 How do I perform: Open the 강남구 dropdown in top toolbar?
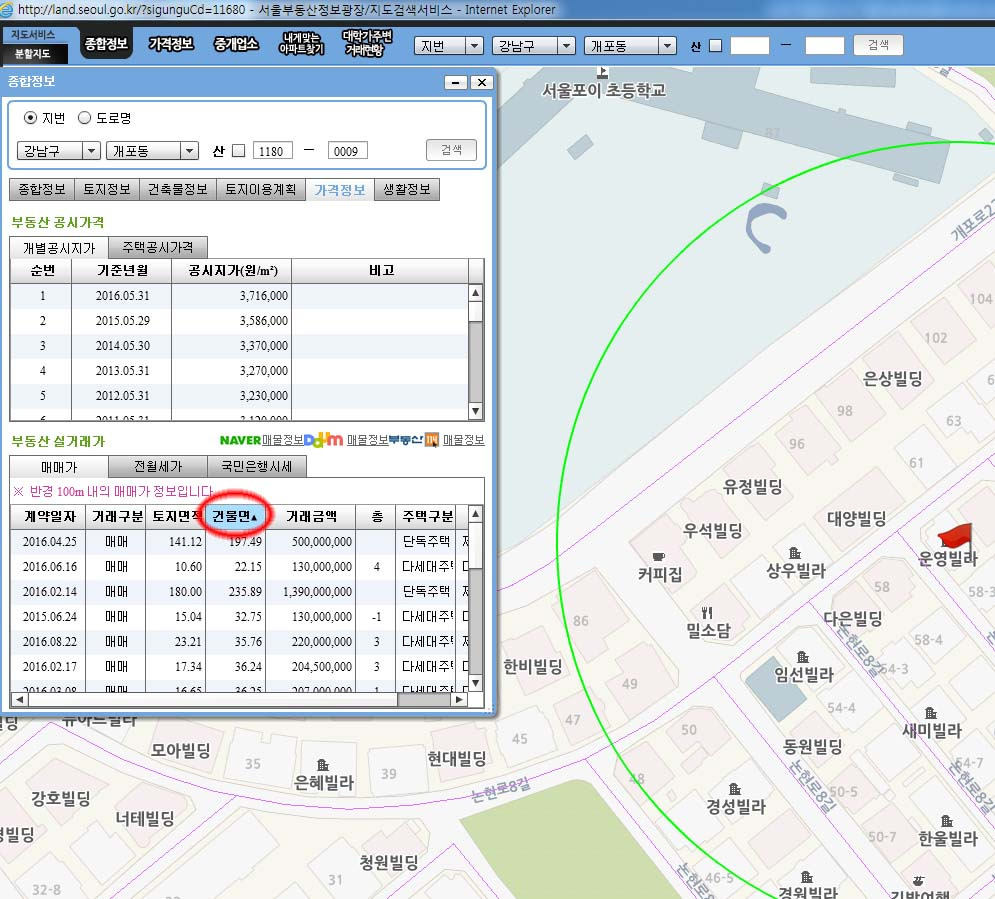534,46
